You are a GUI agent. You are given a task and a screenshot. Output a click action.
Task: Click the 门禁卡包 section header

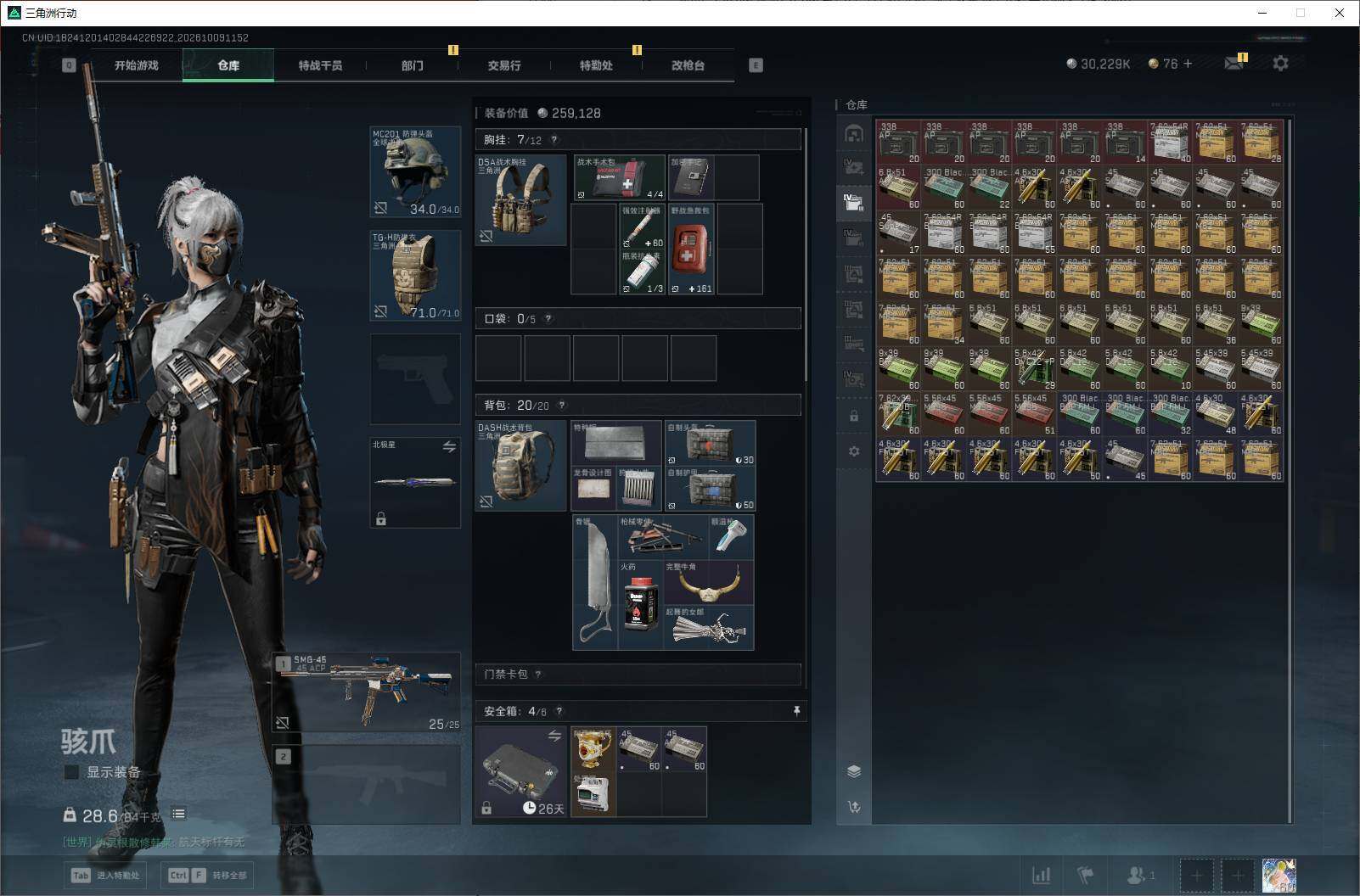[x=638, y=675]
